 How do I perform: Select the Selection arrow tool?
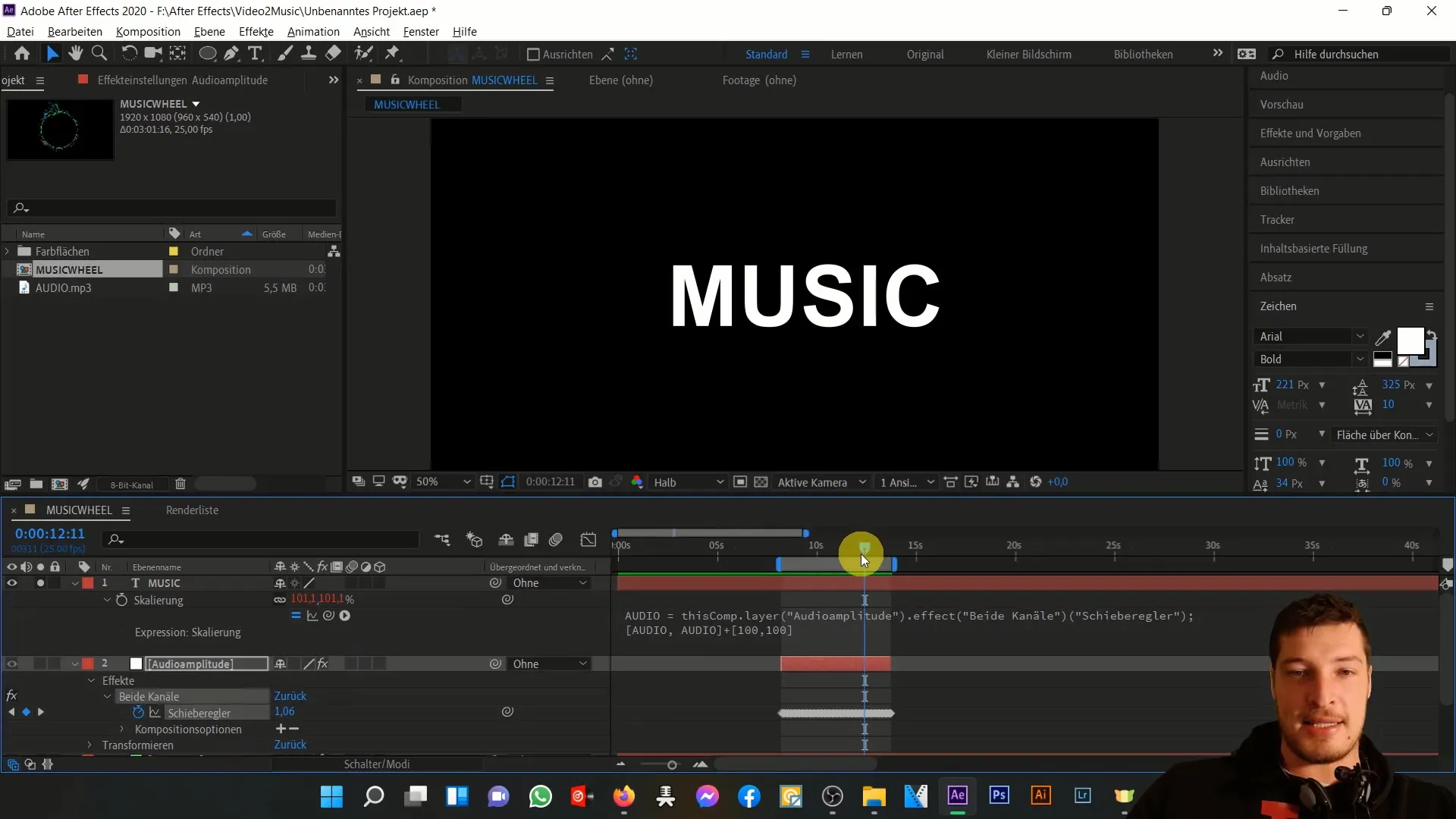(52, 53)
